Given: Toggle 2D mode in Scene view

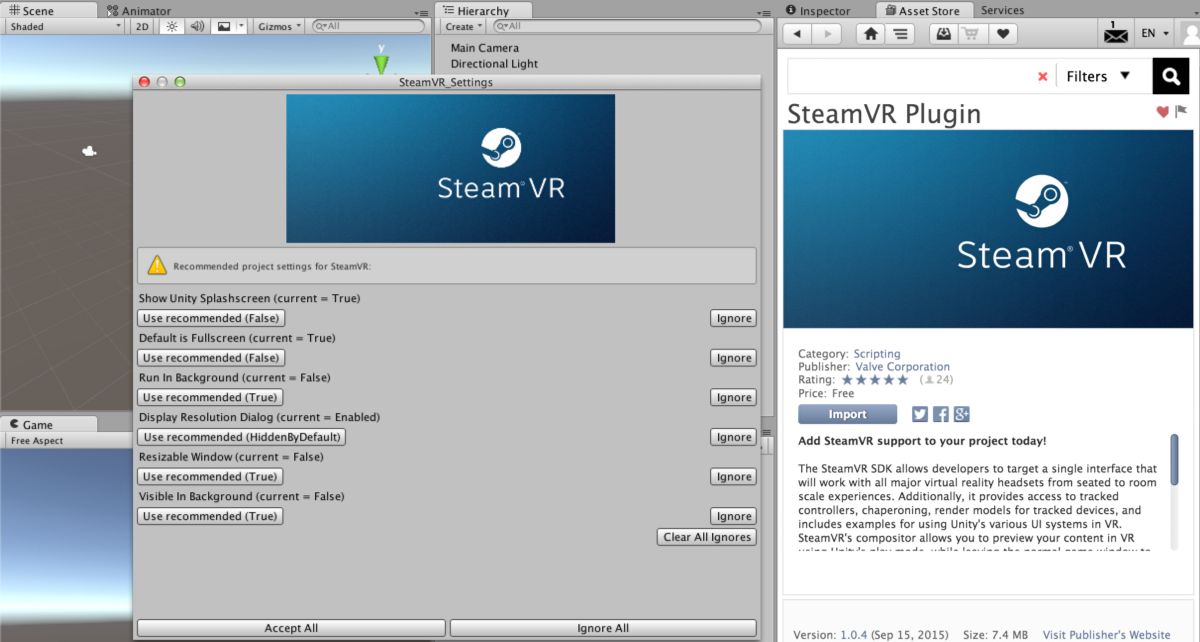Looking at the screenshot, I should [143, 27].
